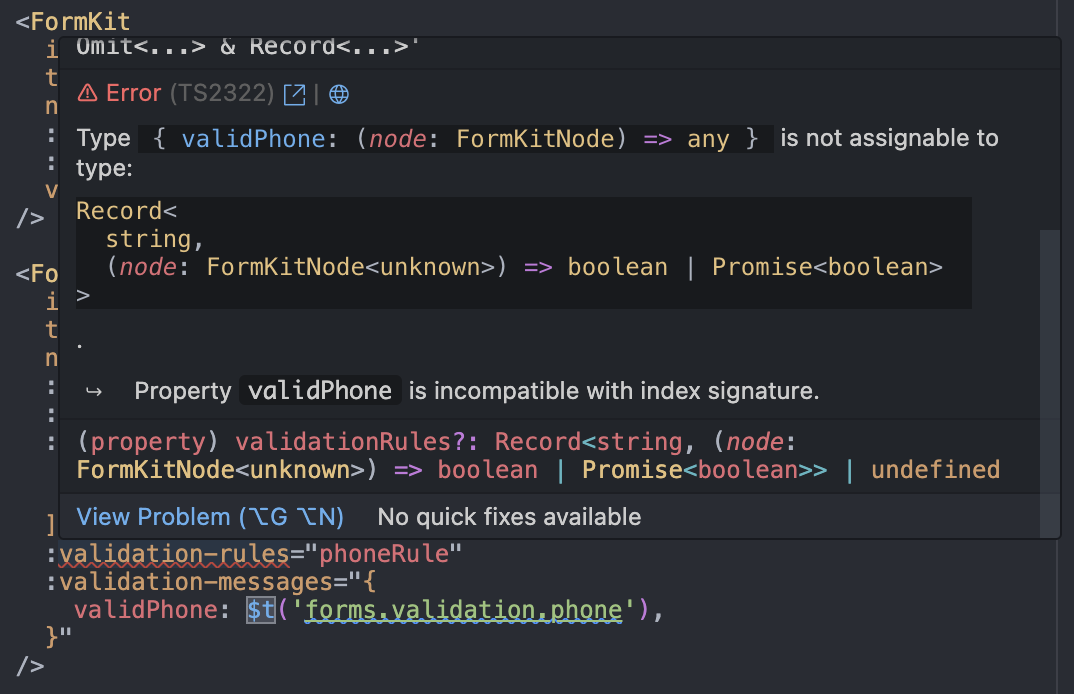Click the 'No quick fixes available' text
Viewport: 1074px width, 694px height.
coord(509,517)
